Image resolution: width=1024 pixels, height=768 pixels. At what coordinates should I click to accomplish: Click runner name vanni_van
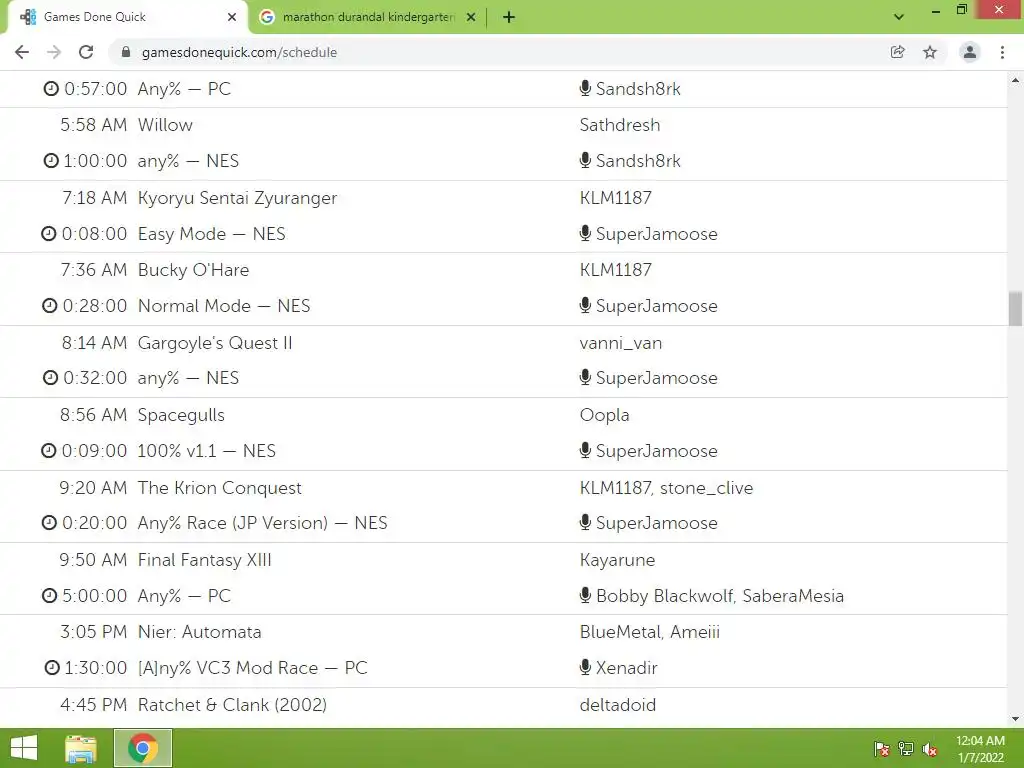[x=620, y=343]
